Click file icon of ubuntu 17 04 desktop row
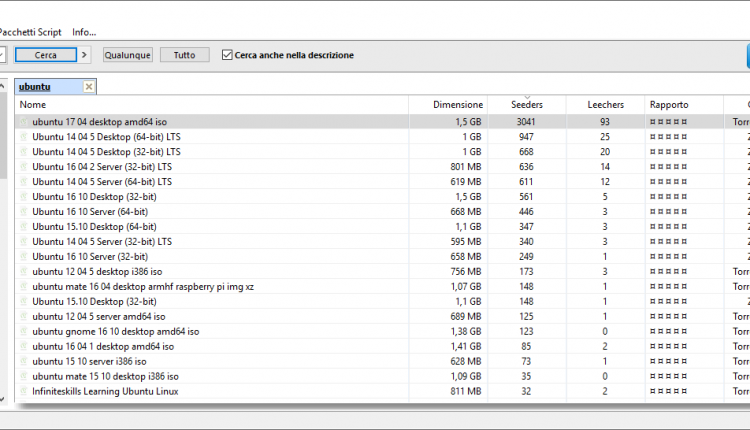 click(x=23, y=121)
